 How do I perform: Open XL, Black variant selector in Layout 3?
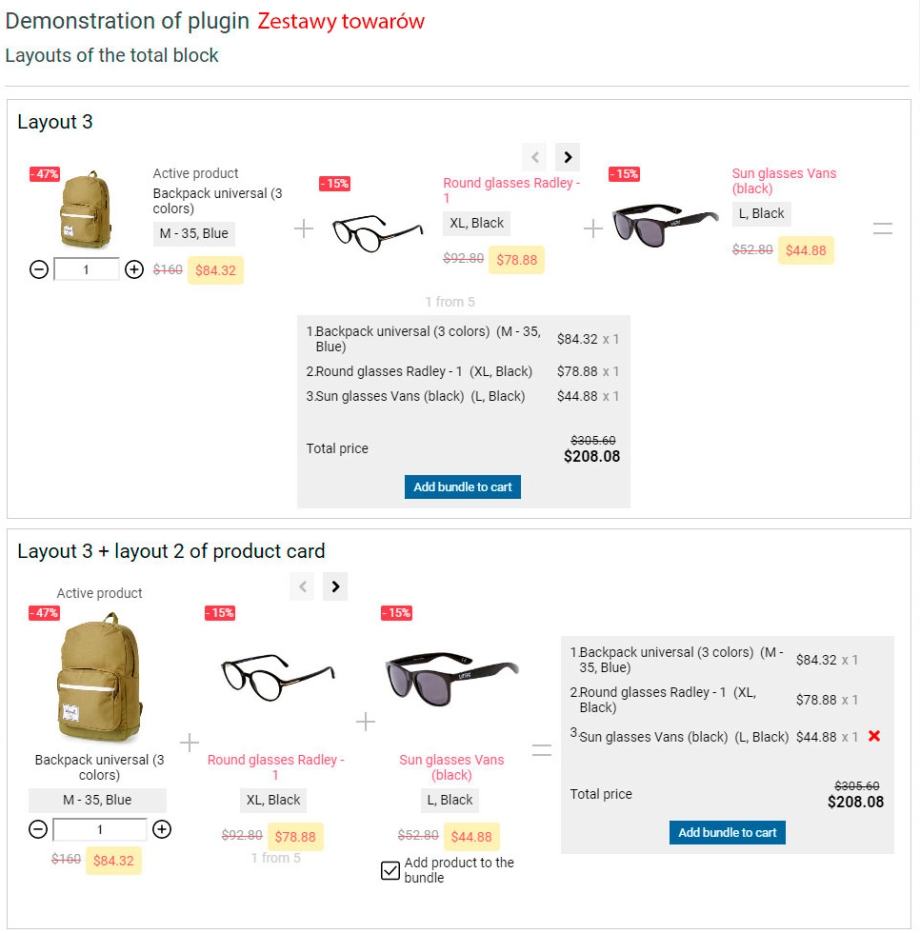tap(477, 223)
